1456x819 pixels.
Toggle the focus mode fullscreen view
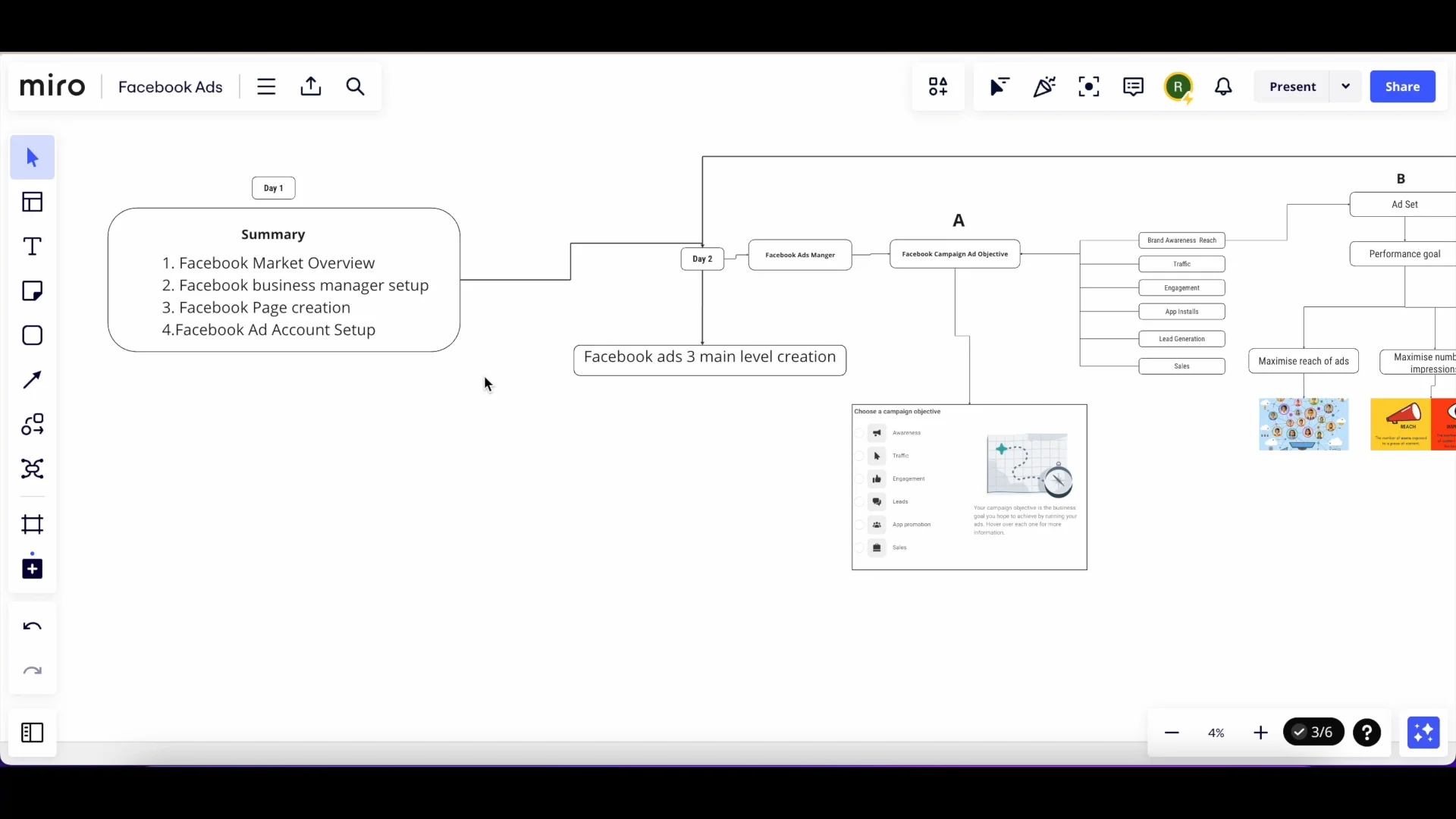[1090, 87]
